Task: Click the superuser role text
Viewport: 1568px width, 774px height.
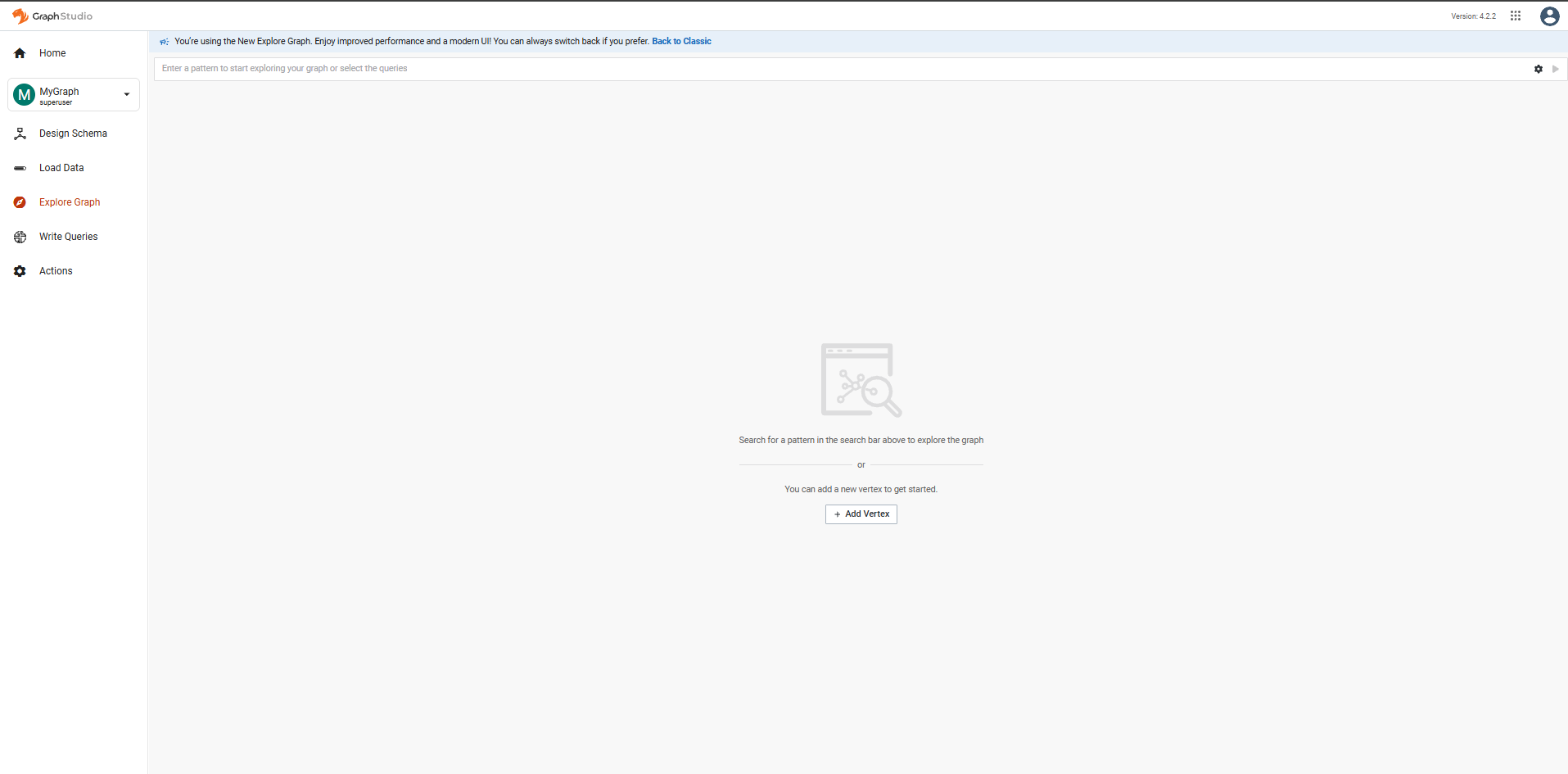Action: (x=56, y=103)
